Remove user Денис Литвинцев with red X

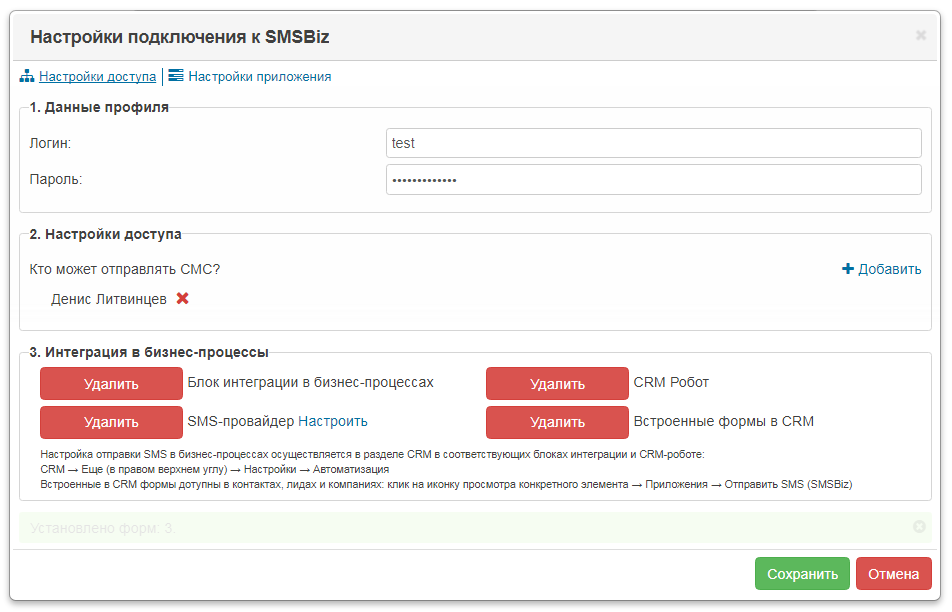[x=182, y=299]
